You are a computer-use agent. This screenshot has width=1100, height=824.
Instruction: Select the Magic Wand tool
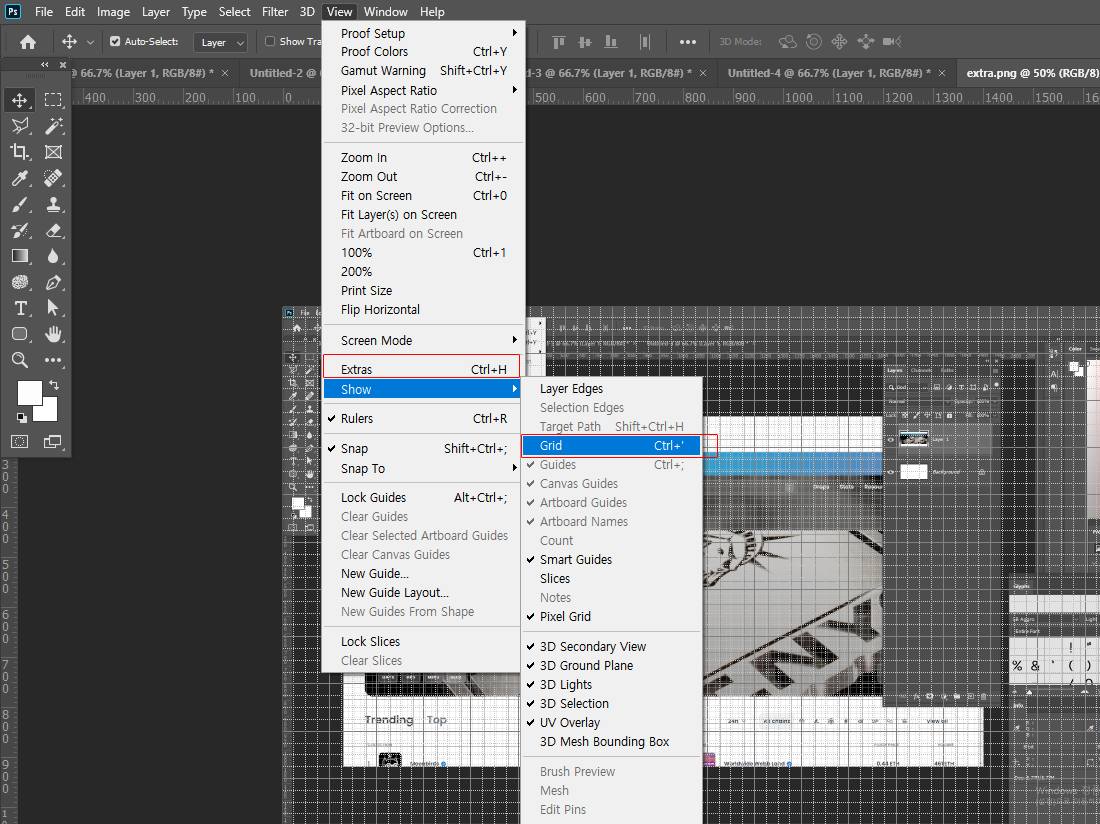(53, 126)
